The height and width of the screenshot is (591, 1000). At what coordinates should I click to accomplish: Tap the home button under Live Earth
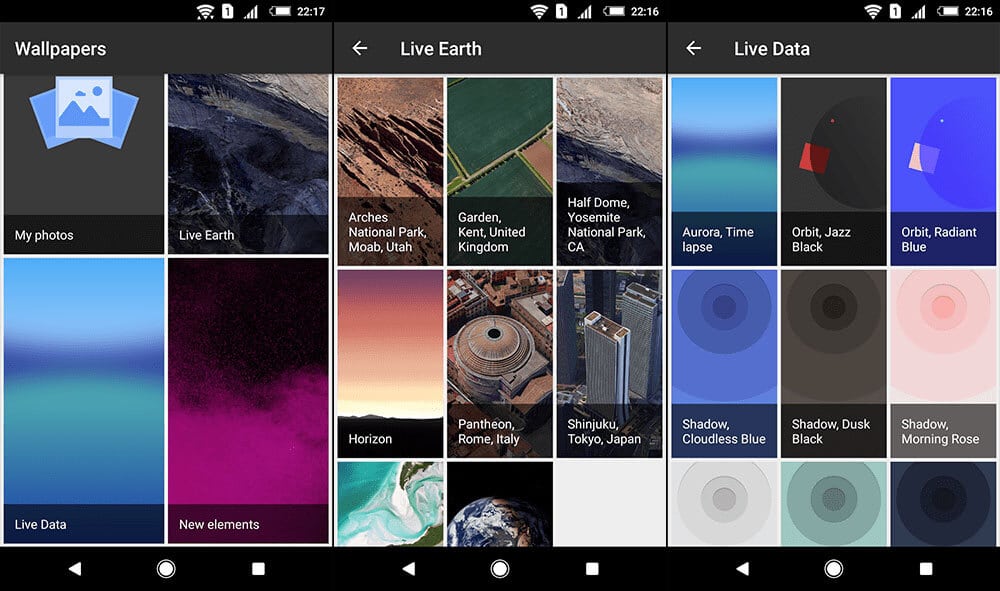coord(500,569)
